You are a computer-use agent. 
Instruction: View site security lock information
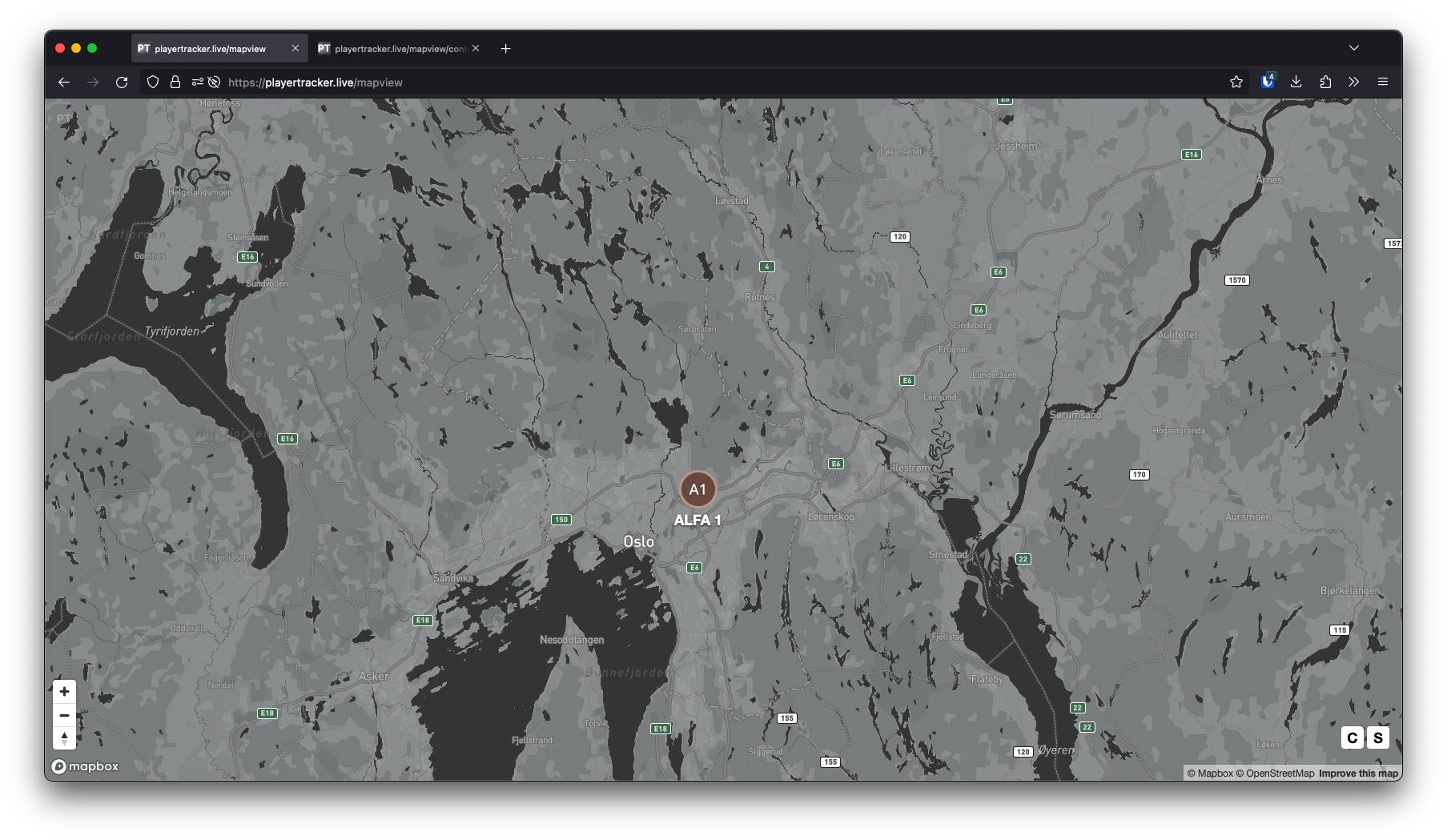pos(175,82)
